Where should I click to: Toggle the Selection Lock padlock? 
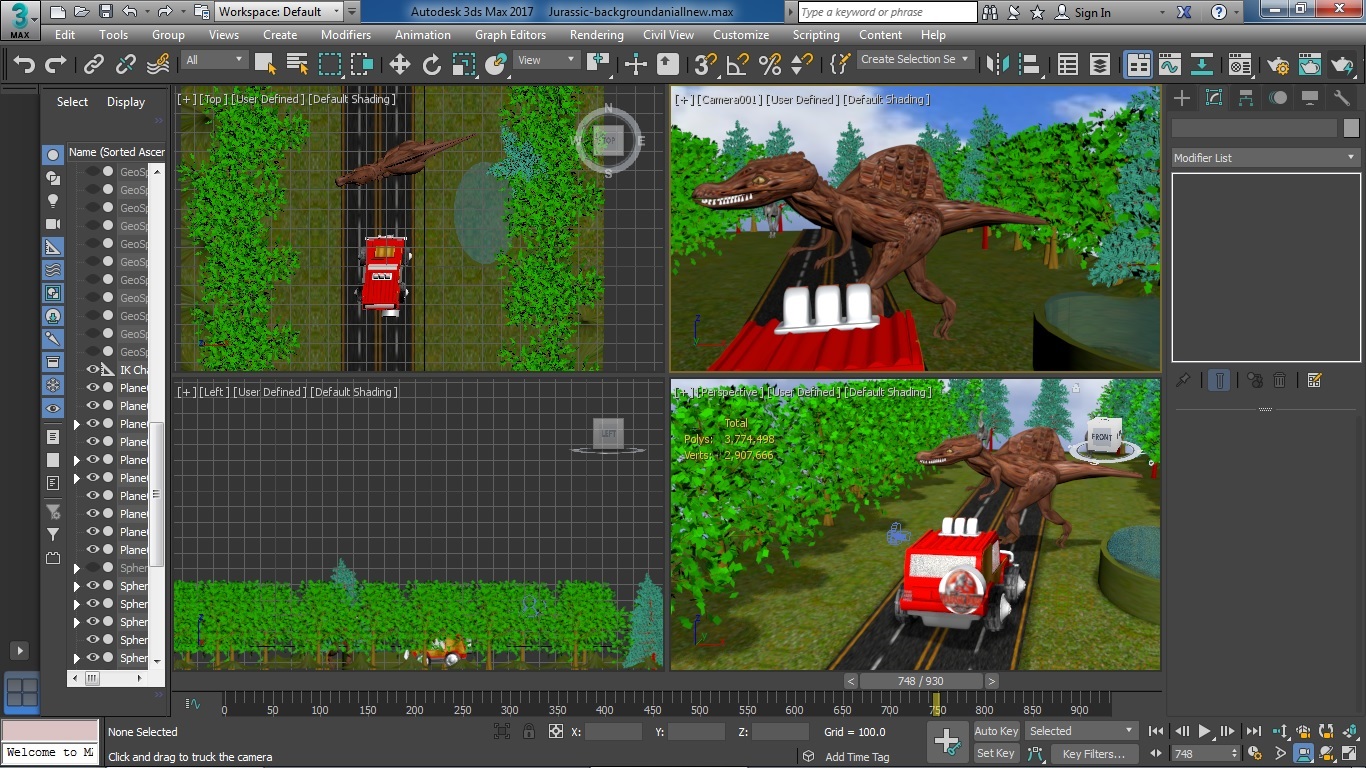529,731
